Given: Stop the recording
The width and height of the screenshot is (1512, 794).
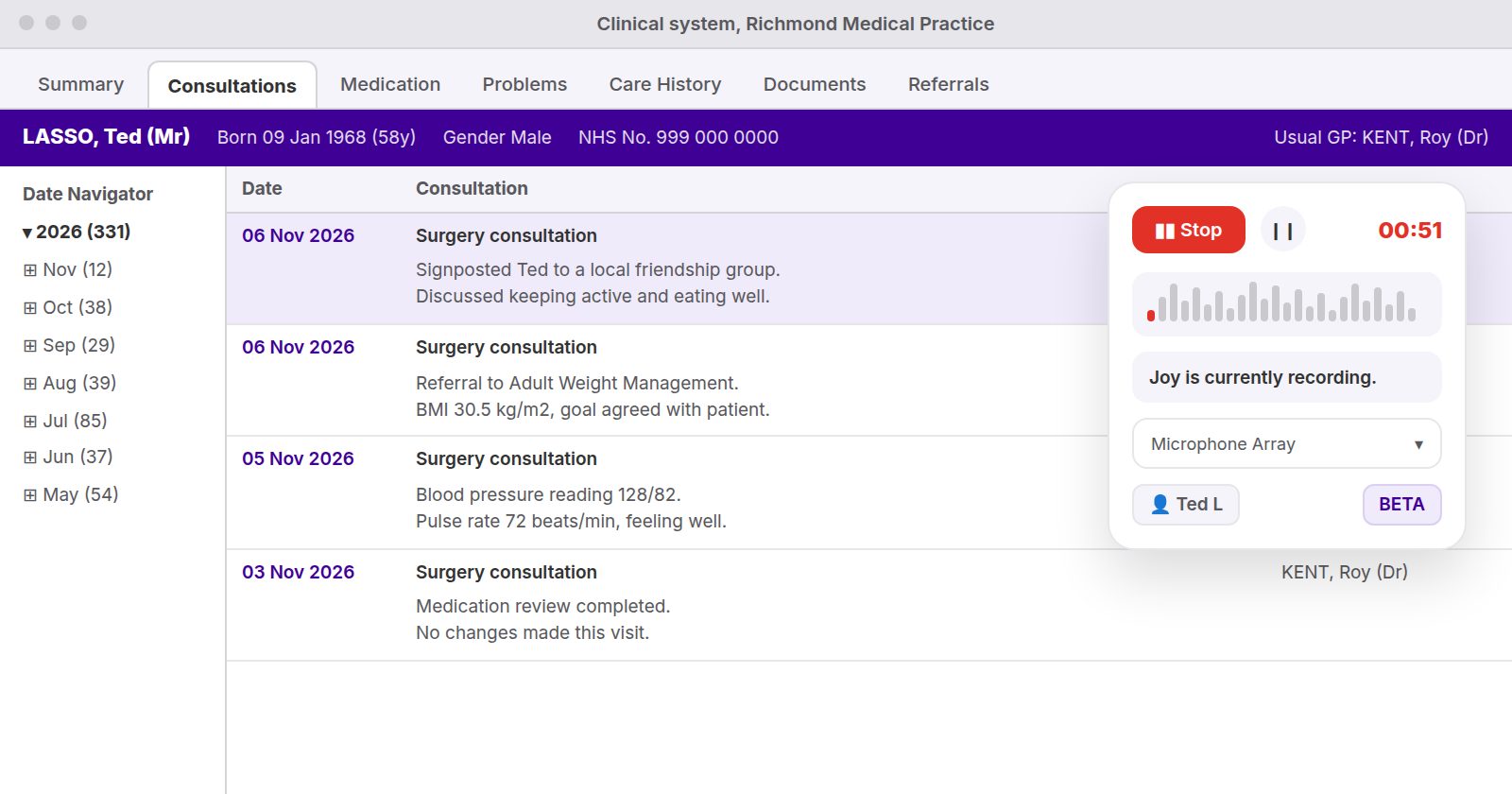Looking at the screenshot, I should [x=1188, y=230].
